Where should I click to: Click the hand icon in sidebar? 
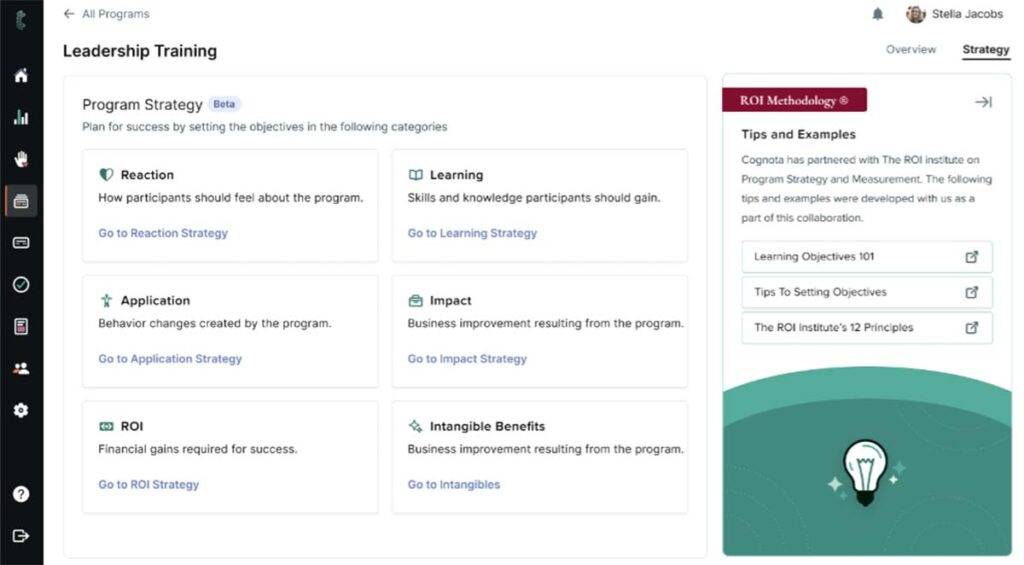(x=21, y=159)
